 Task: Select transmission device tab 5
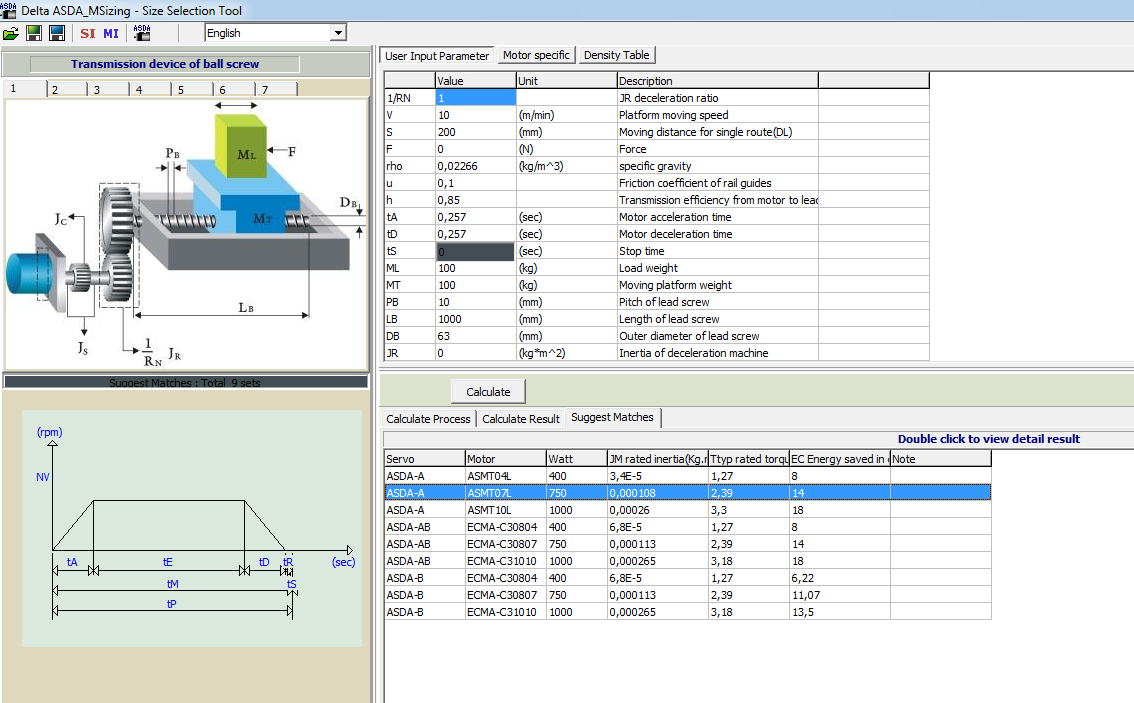click(193, 90)
